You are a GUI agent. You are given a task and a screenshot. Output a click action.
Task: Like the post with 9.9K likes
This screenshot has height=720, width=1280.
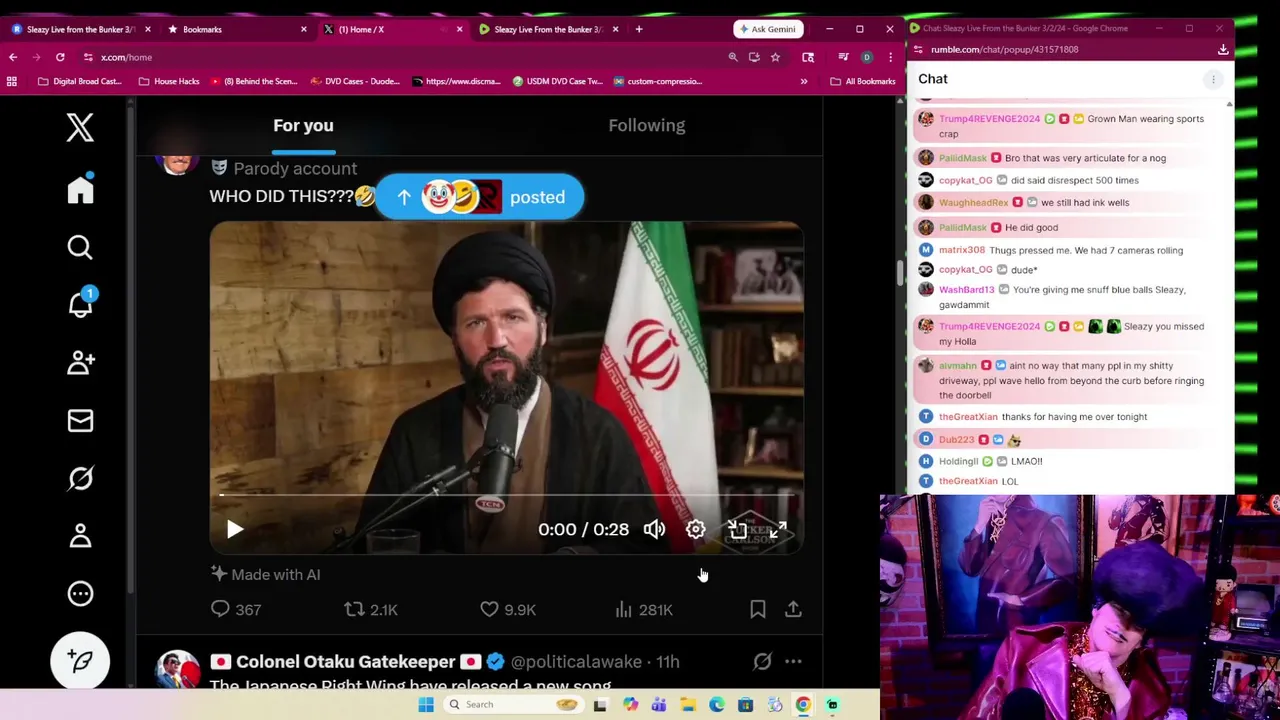click(x=508, y=609)
